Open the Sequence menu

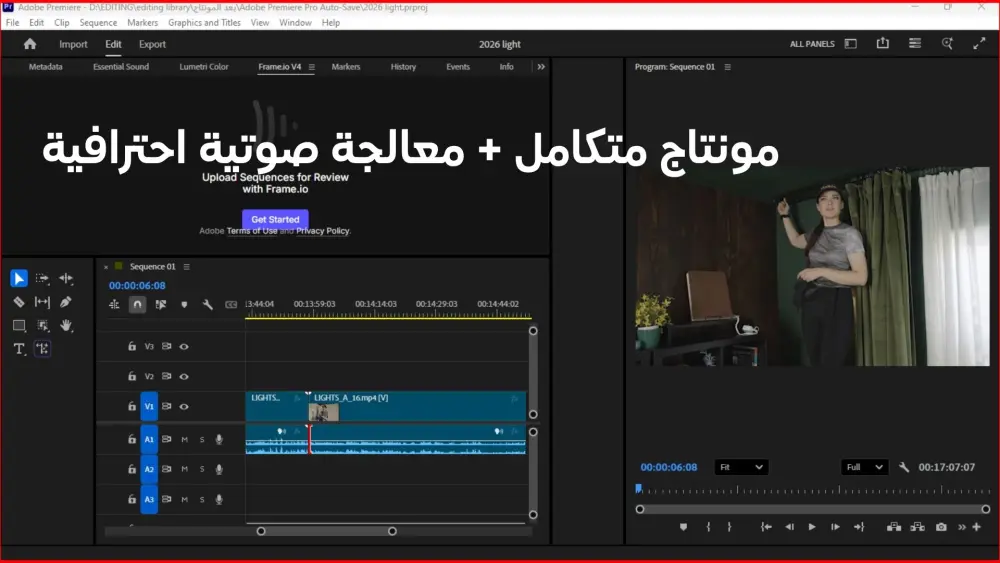click(98, 22)
